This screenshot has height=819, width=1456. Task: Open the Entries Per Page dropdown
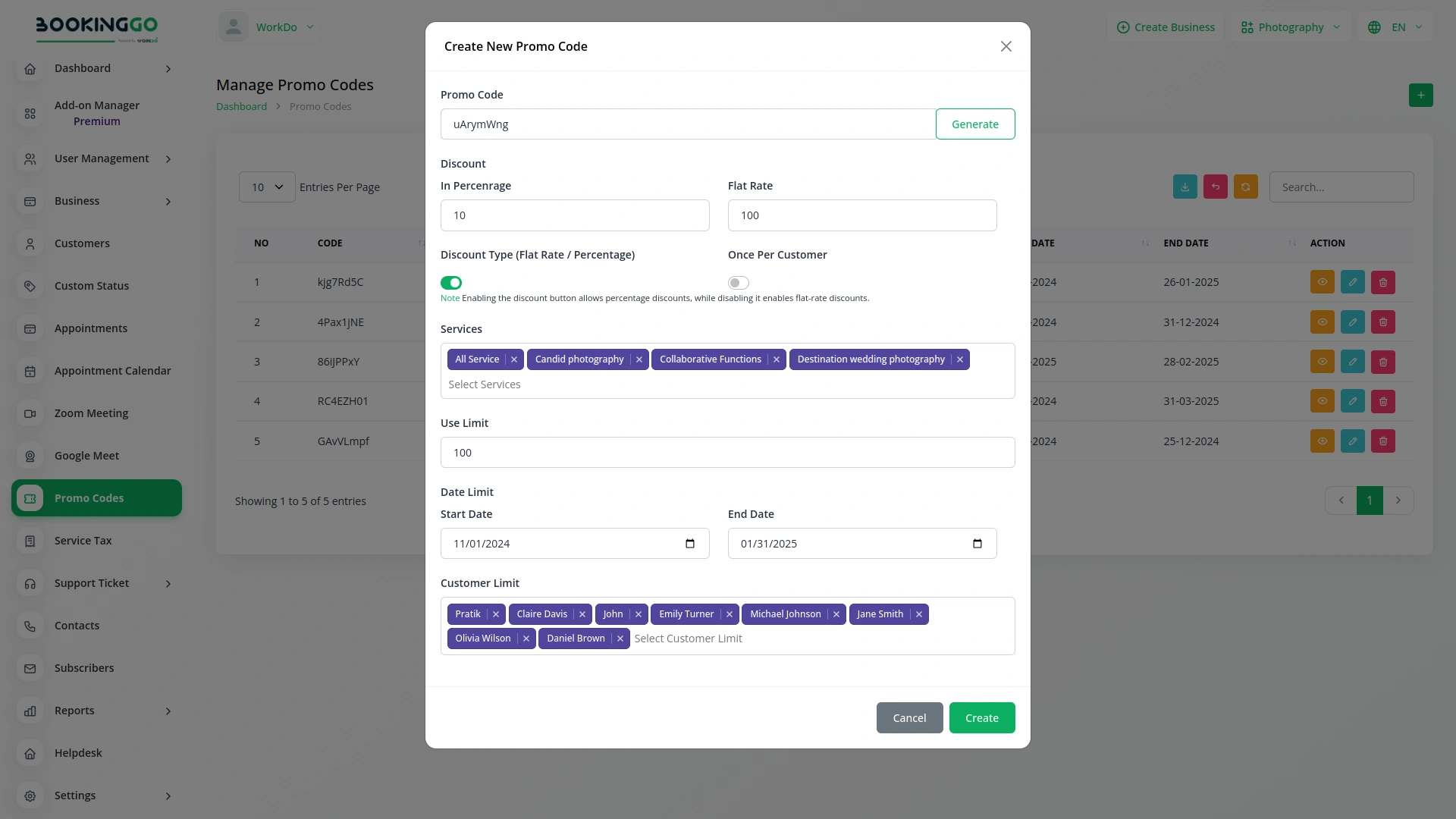[x=265, y=187]
